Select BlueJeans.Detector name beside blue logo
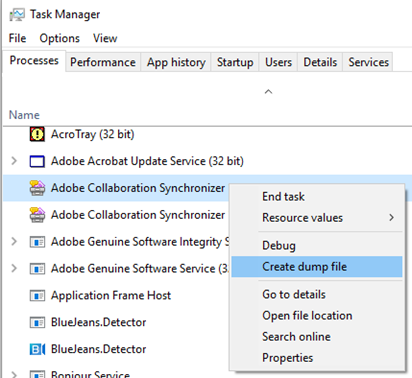412x378 pixels. click(98, 349)
